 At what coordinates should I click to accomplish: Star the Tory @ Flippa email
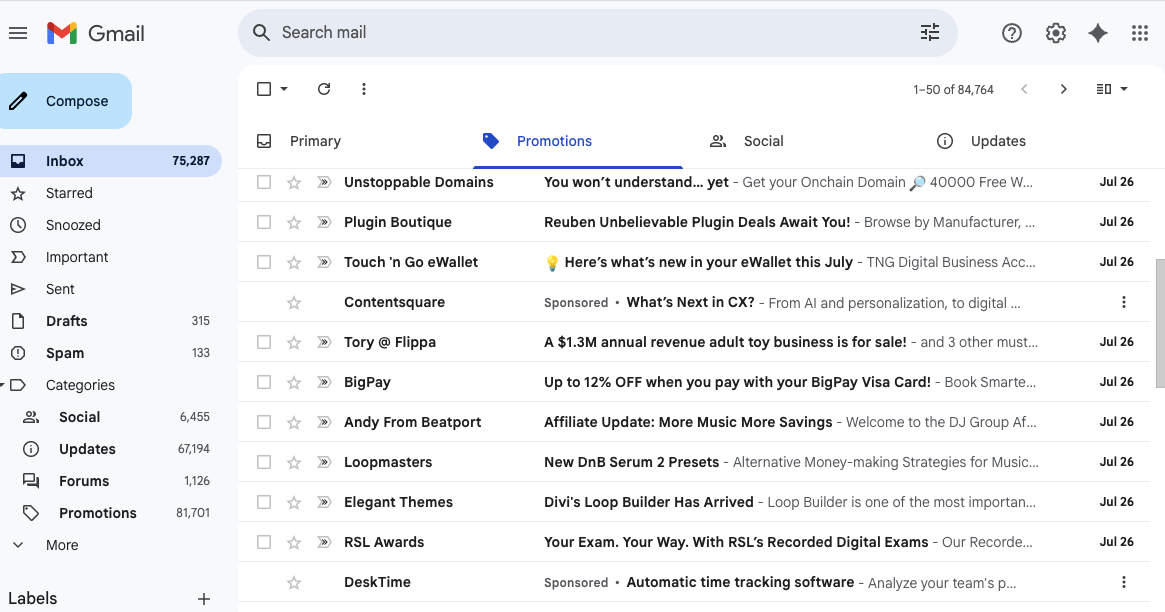click(x=294, y=342)
